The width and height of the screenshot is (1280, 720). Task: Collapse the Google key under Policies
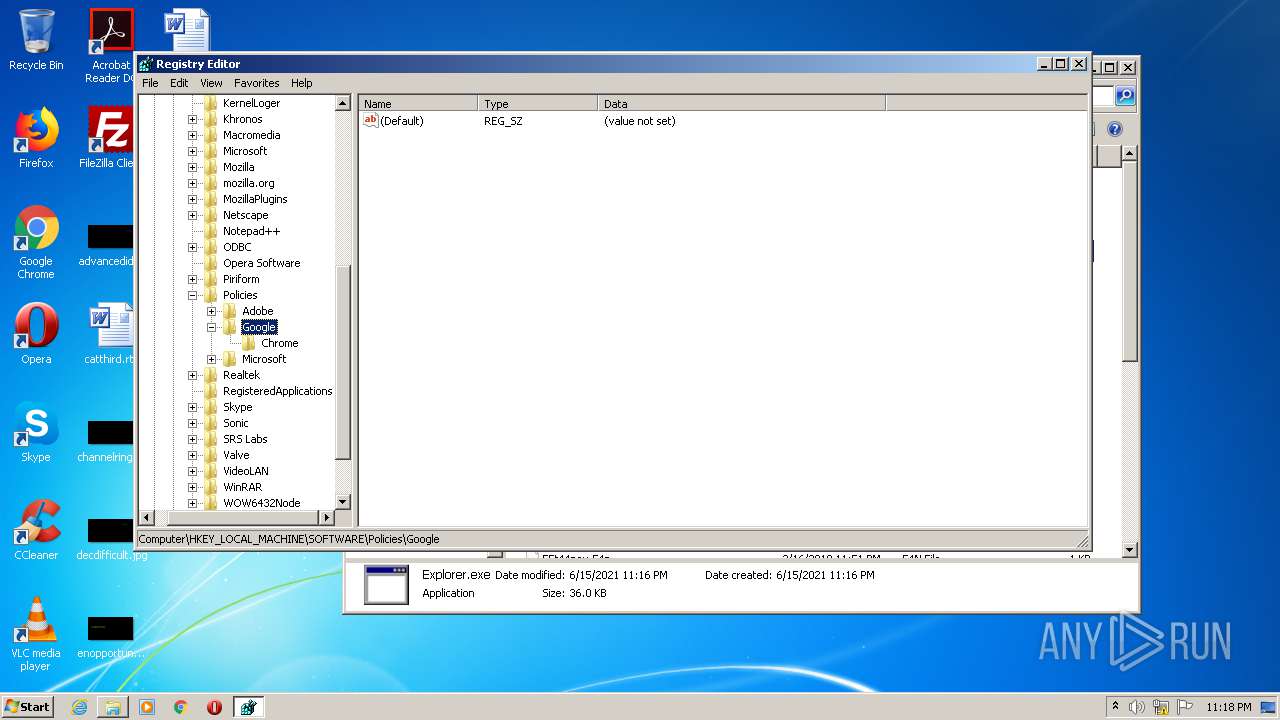coord(212,327)
